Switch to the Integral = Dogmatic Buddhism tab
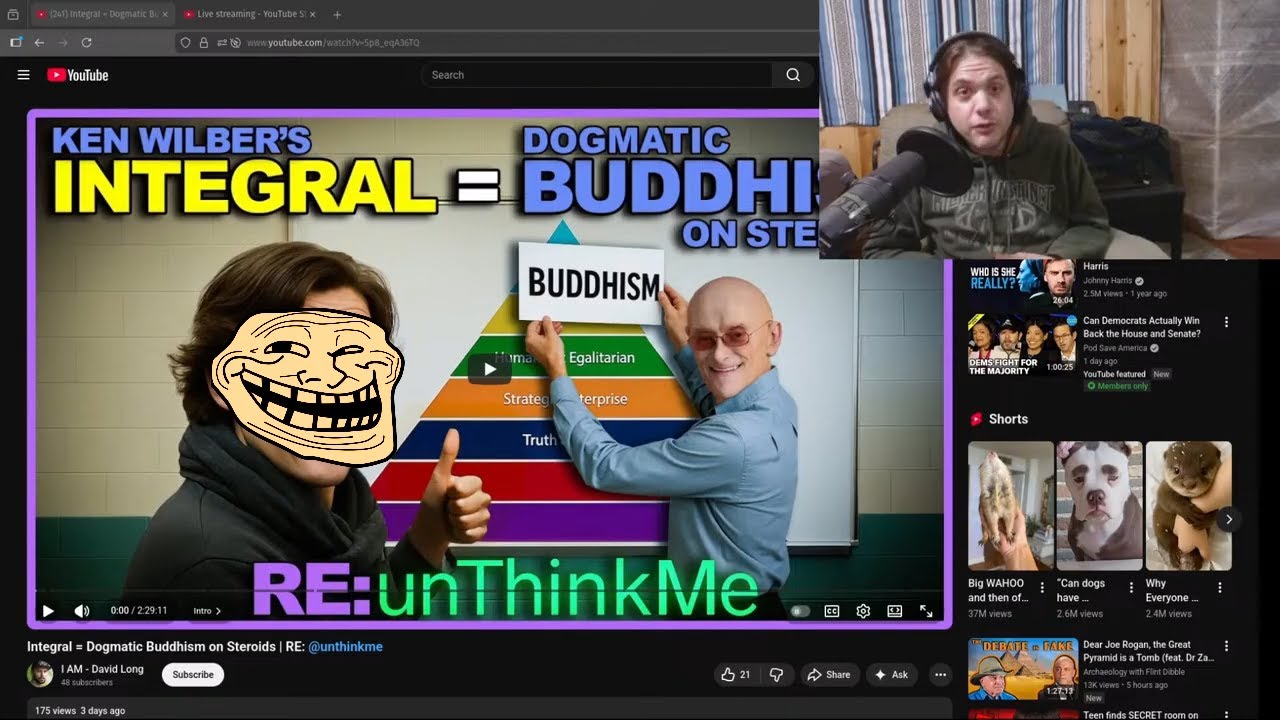 click(x=100, y=14)
